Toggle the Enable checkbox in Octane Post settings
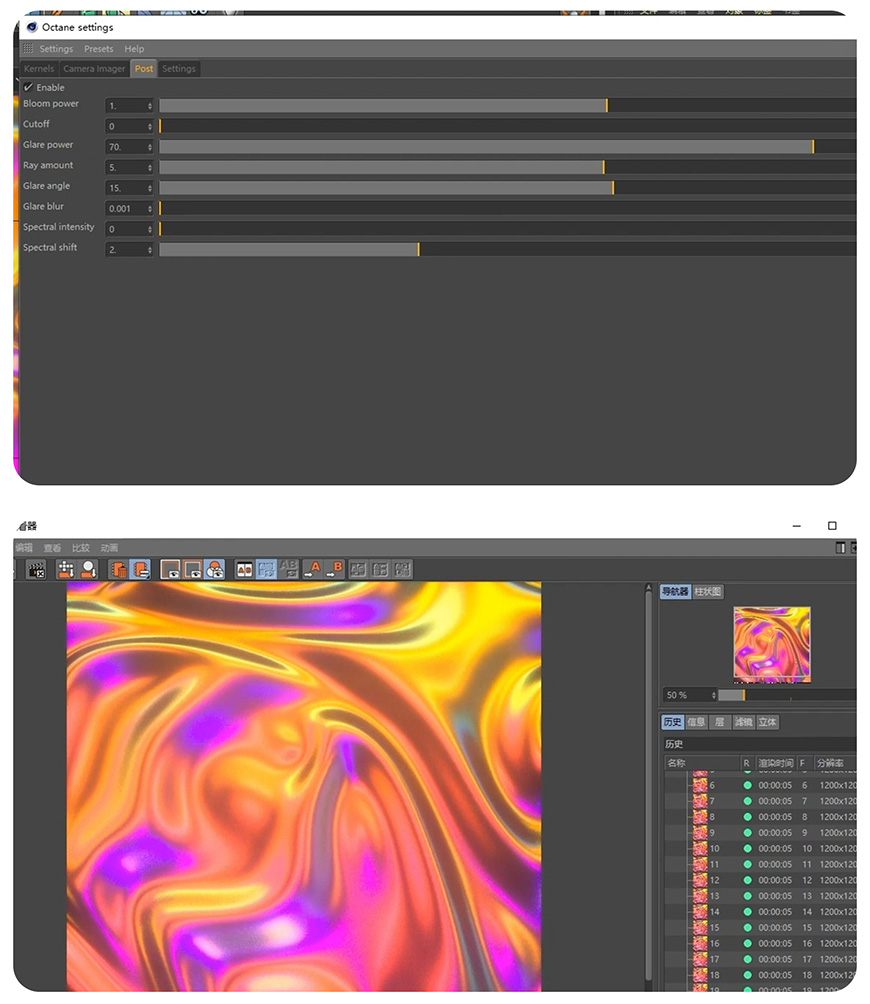This screenshot has height=1004, width=870. click(29, 87)
